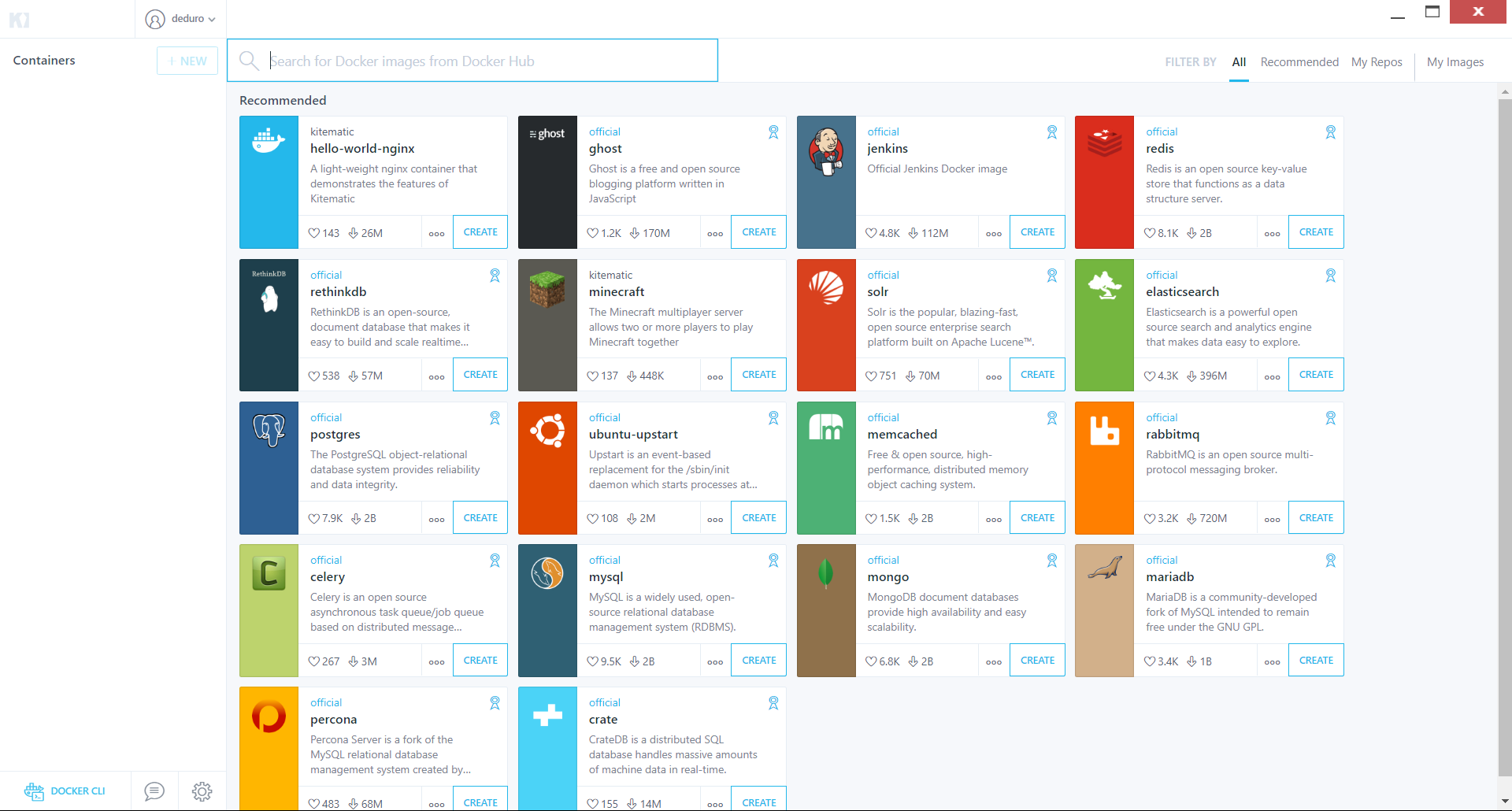The image size is (1512, 811).
Task: Open more options on hello-world-nginx card
Action: point(436,234)
